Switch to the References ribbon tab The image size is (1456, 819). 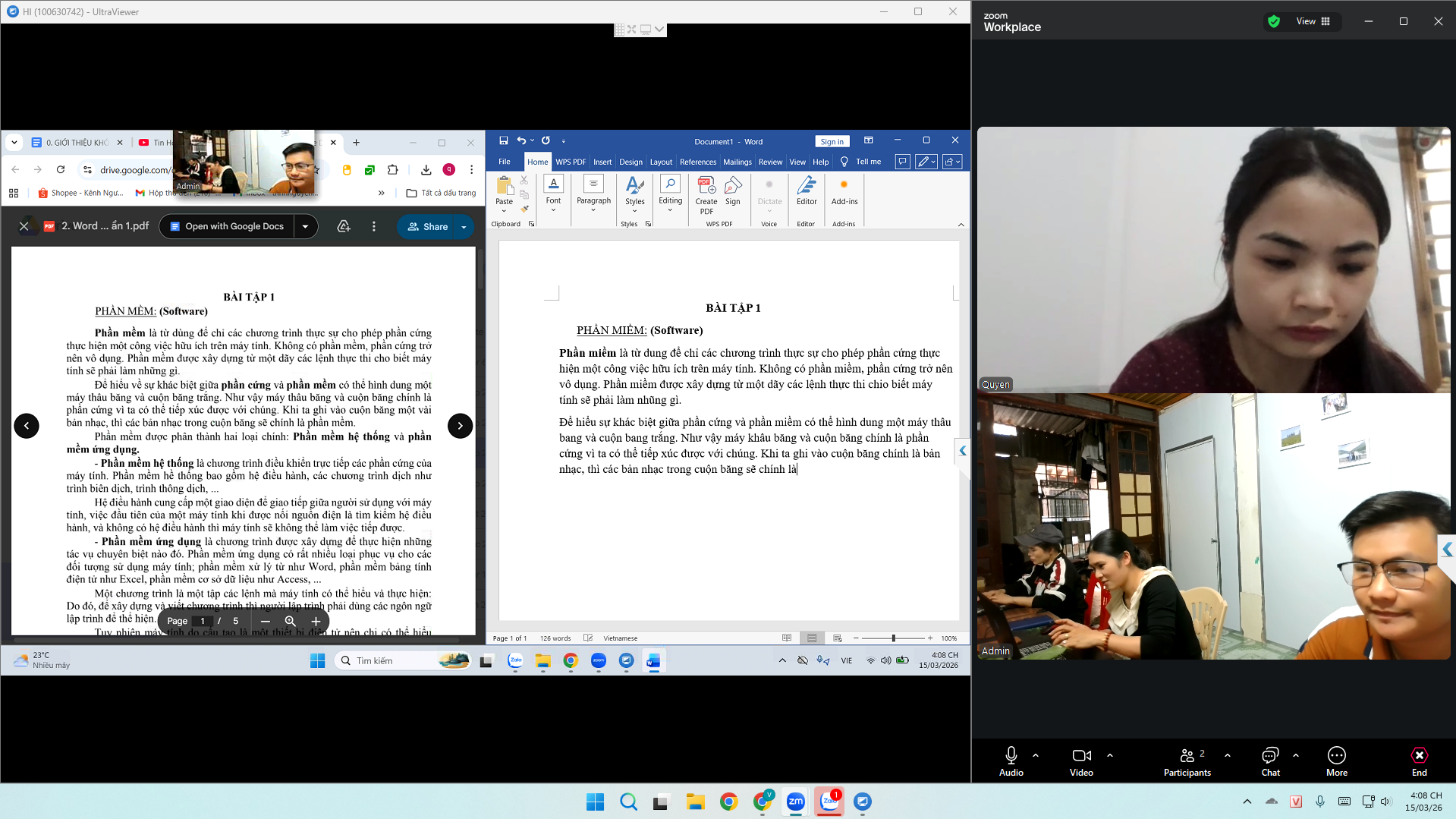click(x=697, y=162)
